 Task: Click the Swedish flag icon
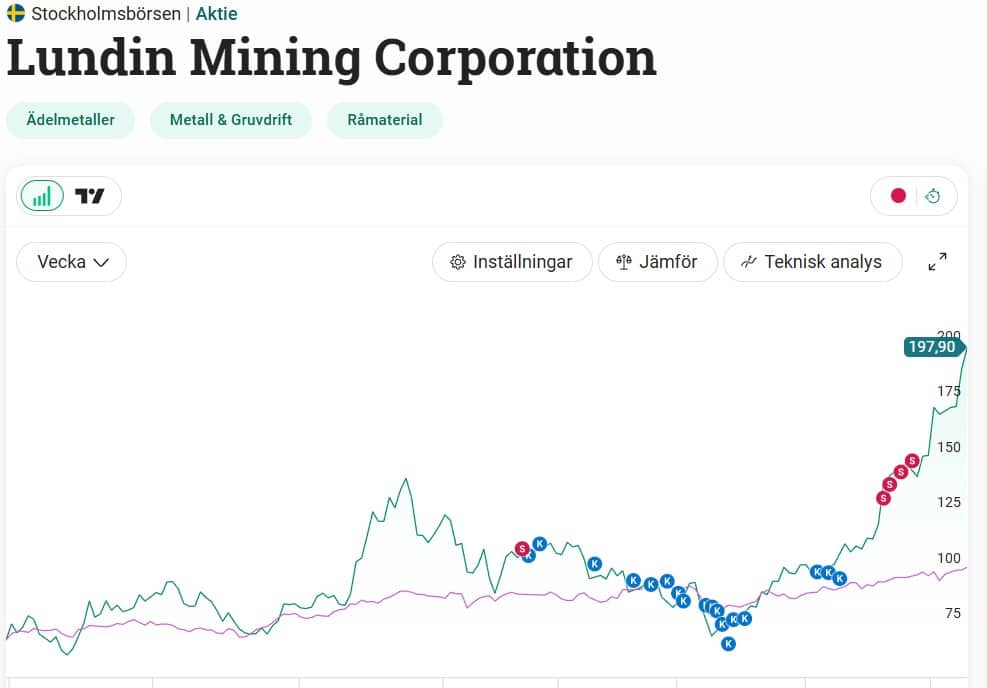point(16,14)
